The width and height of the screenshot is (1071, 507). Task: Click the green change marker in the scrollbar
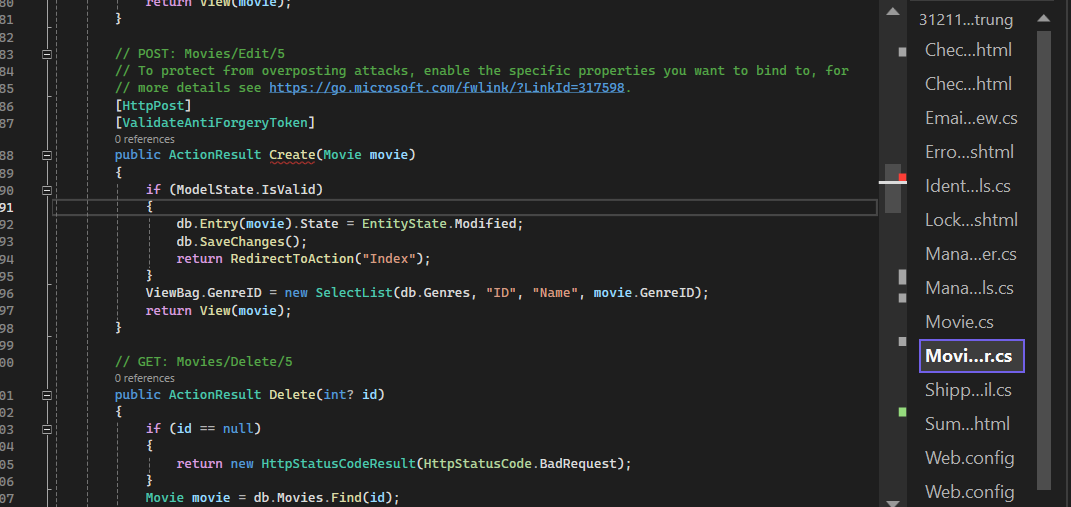coord(902,412)
